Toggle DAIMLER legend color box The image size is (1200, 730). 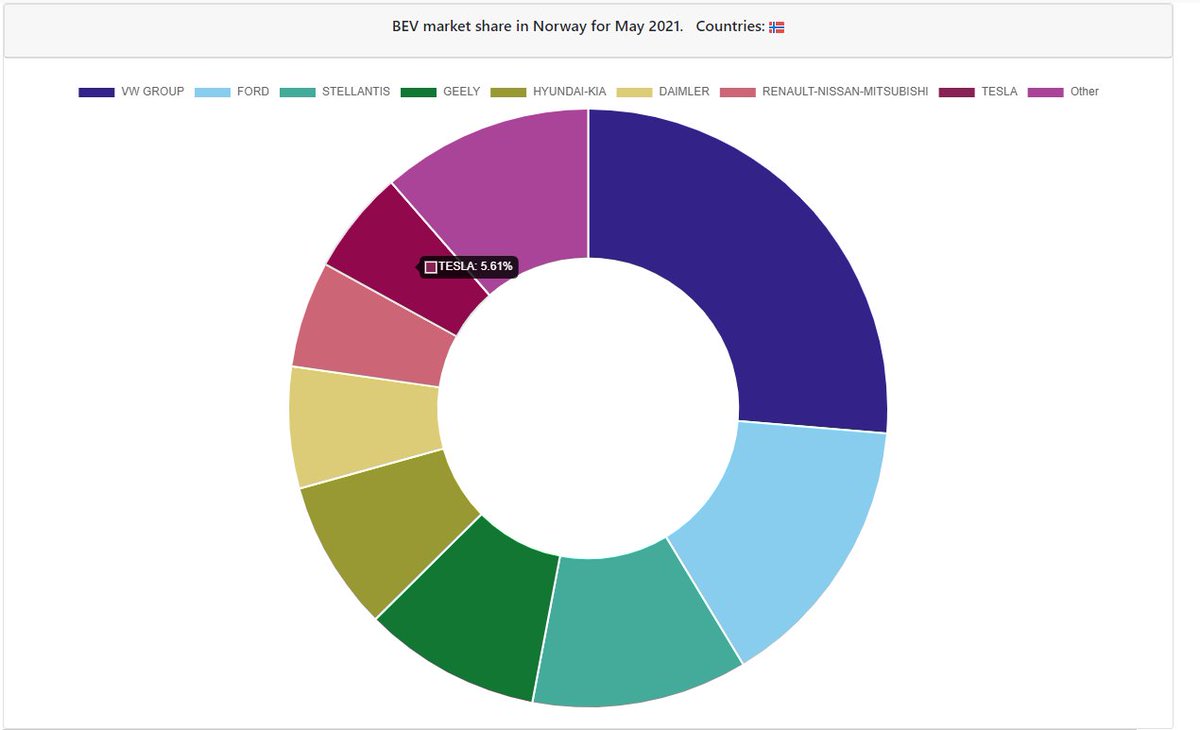tap(635, 92)
